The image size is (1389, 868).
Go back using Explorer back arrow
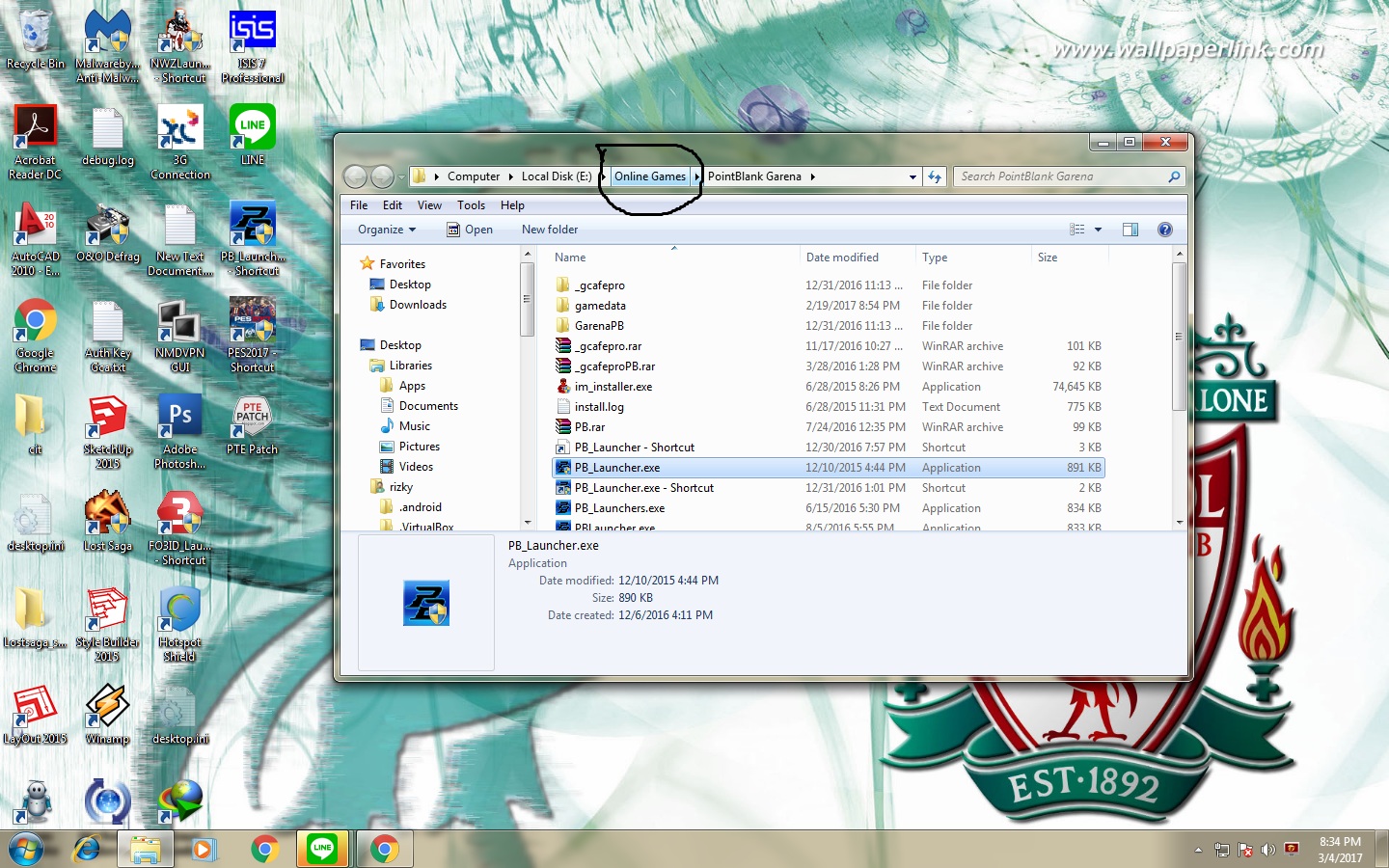pyautogui.click(x=356, y=176)
